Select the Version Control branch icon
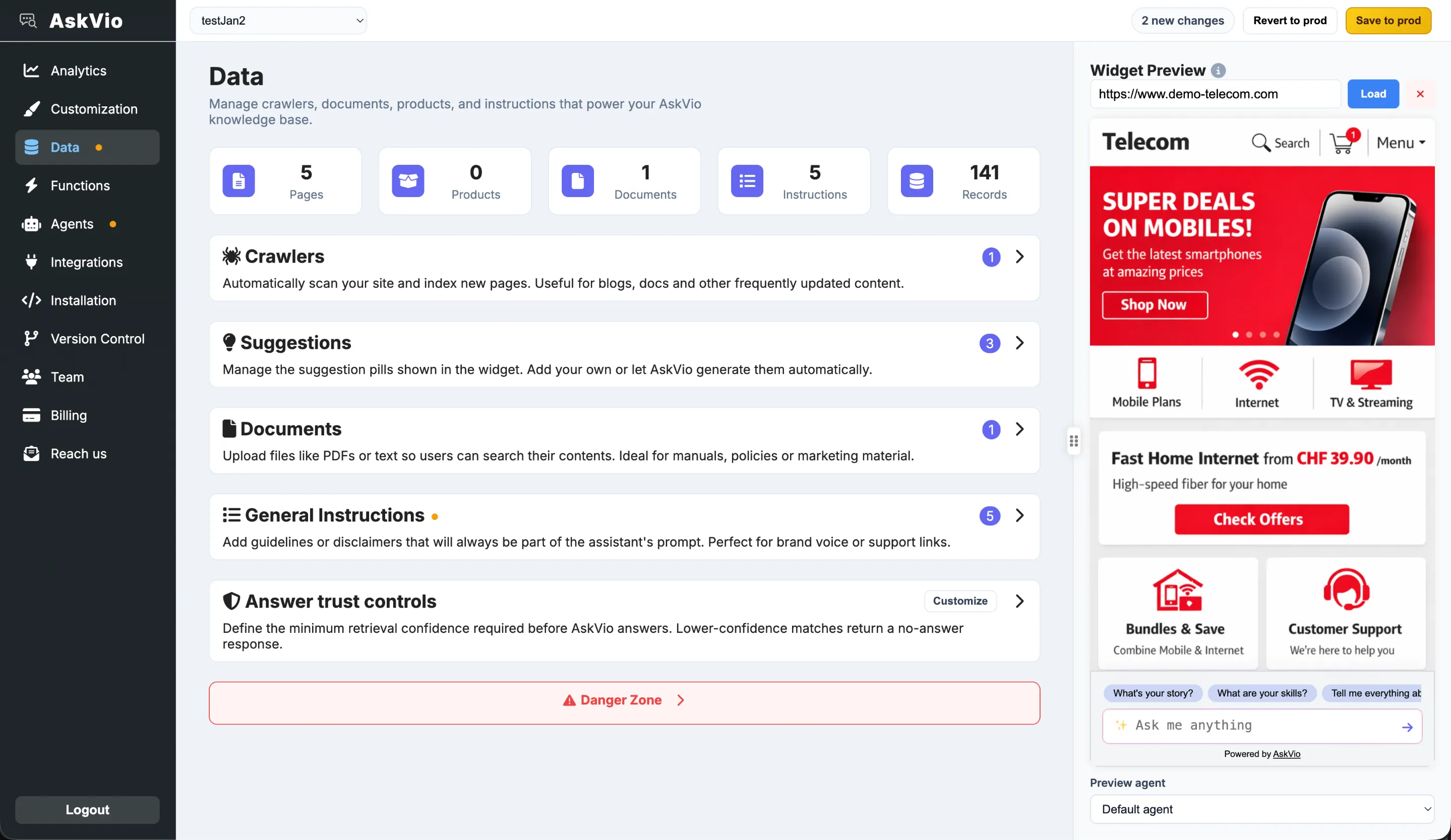The image size is (1451, 840). click(31, 338)
